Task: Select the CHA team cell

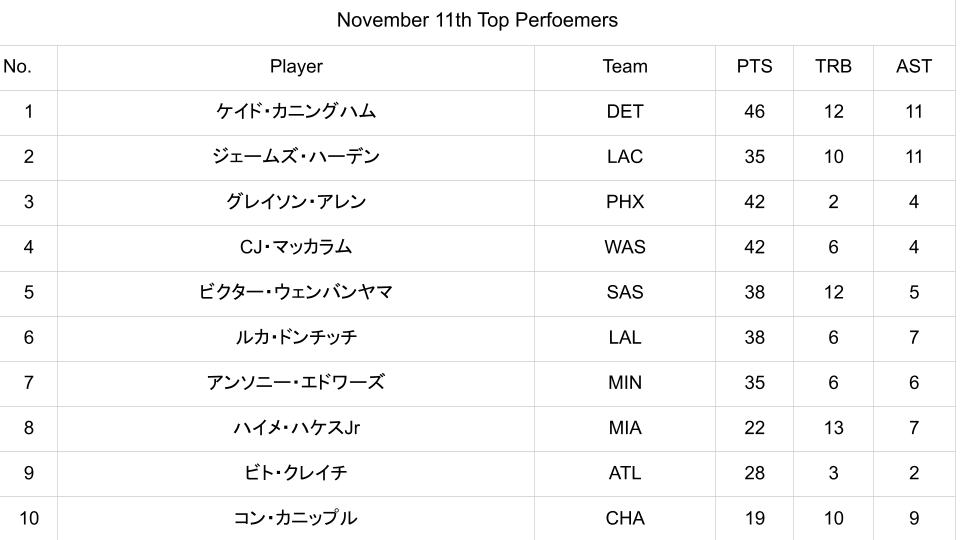Action: [625, 518]
